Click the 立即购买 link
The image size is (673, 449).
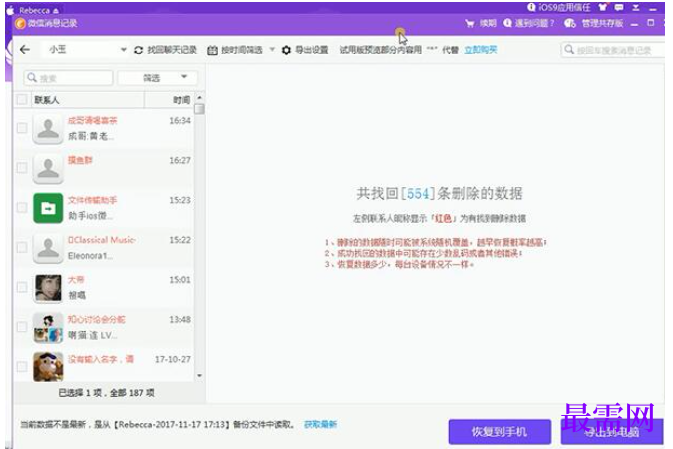coord(481,50)
